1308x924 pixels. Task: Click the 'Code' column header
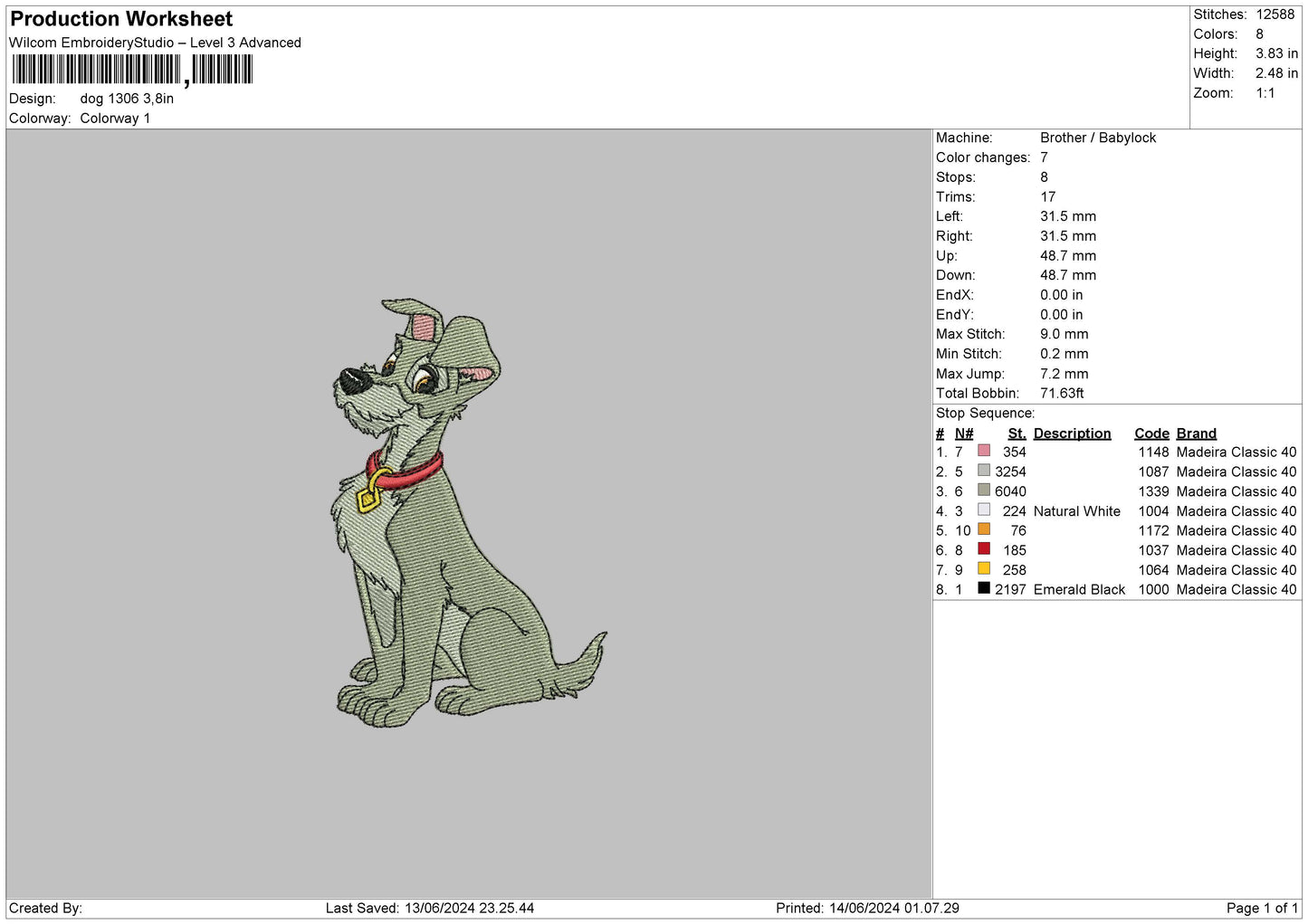[x=1151, y=433]
